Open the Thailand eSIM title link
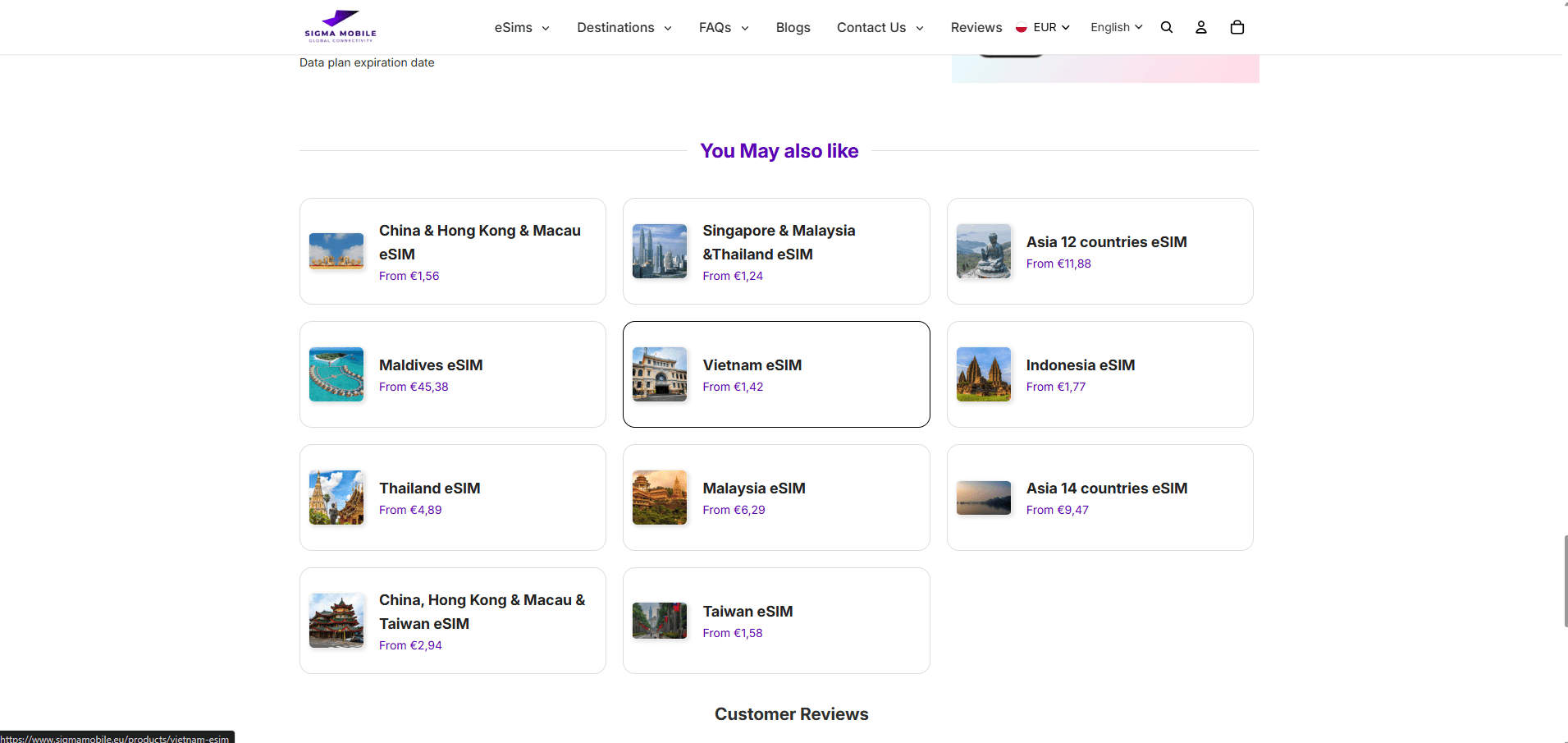The height and width of the screenshot is (743, 1568). coord(429,488)
